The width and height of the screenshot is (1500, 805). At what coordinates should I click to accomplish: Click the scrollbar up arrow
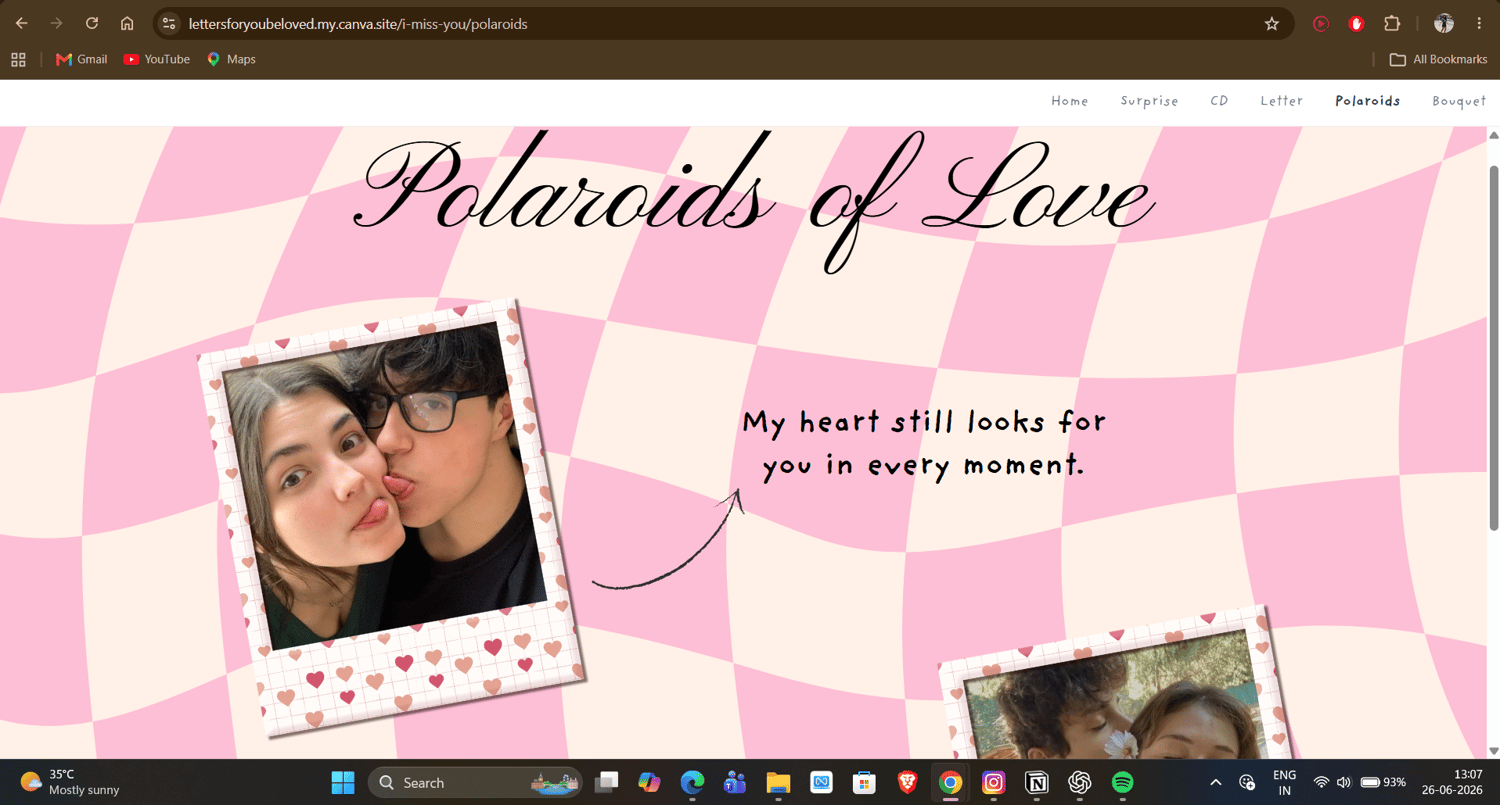click(1494, 135)
